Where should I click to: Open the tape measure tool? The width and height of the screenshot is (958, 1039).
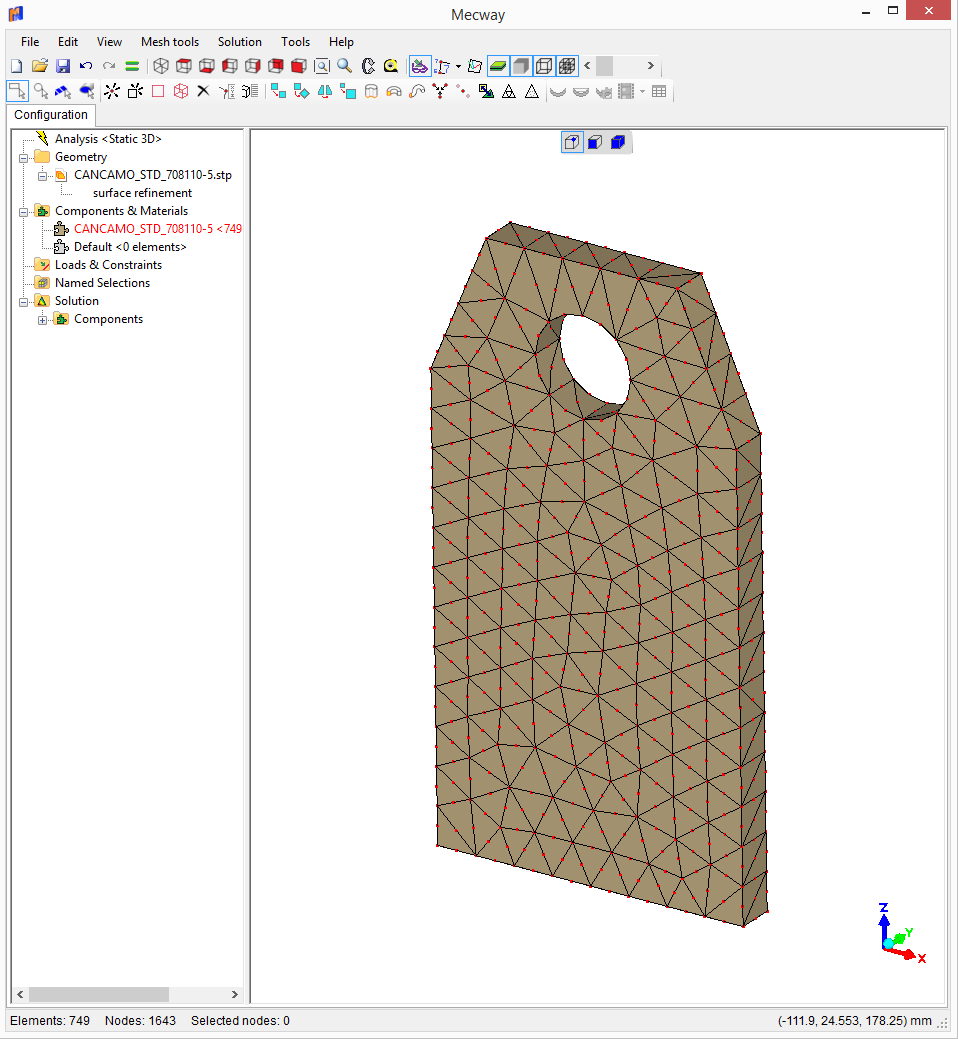point(391,66)
